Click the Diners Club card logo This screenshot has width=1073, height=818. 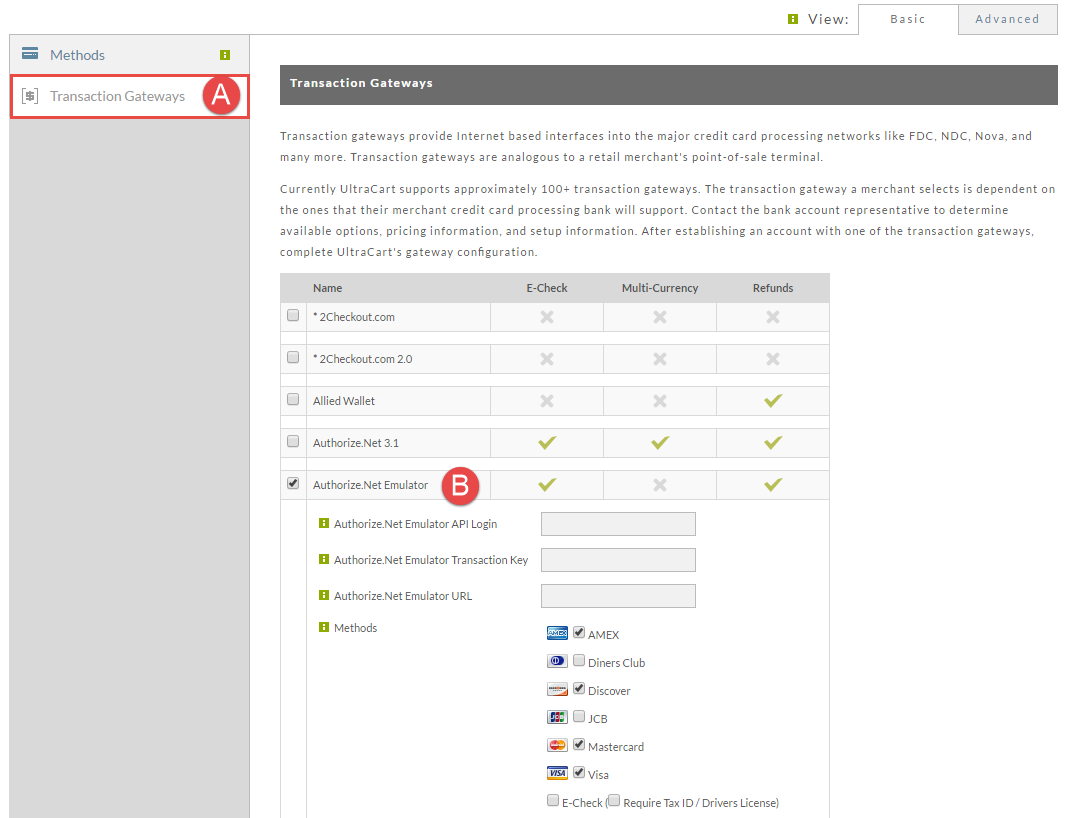point(557,661)
